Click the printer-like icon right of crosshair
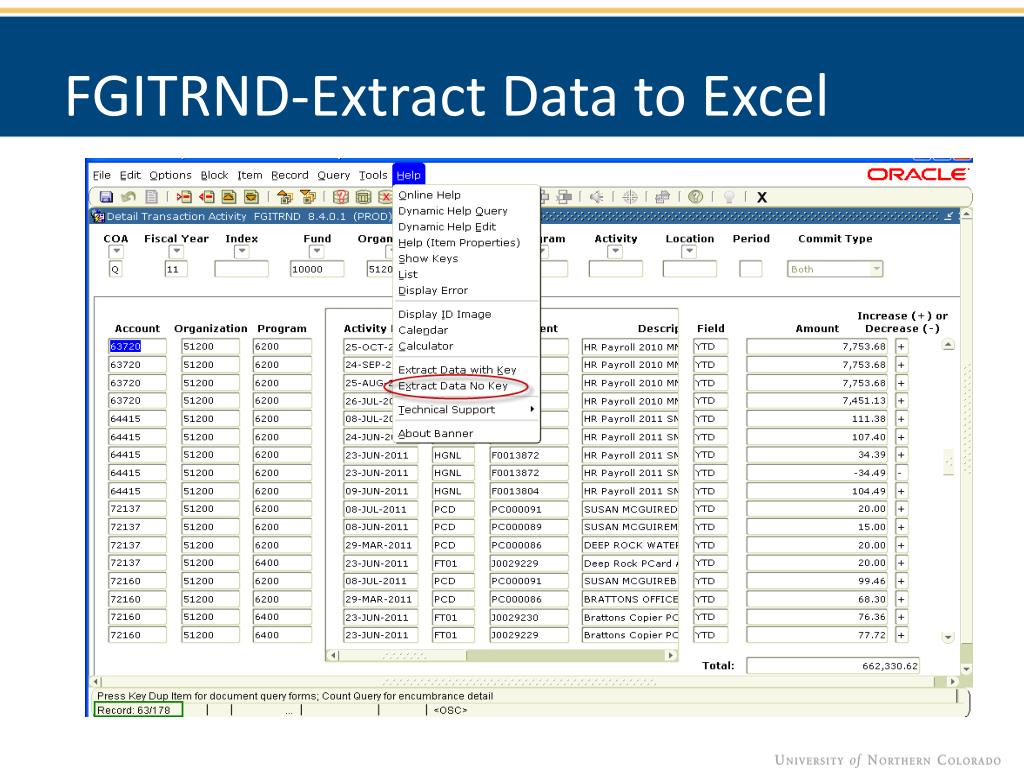The height and width of the screenshot is (768, 1024). (662, 197)
